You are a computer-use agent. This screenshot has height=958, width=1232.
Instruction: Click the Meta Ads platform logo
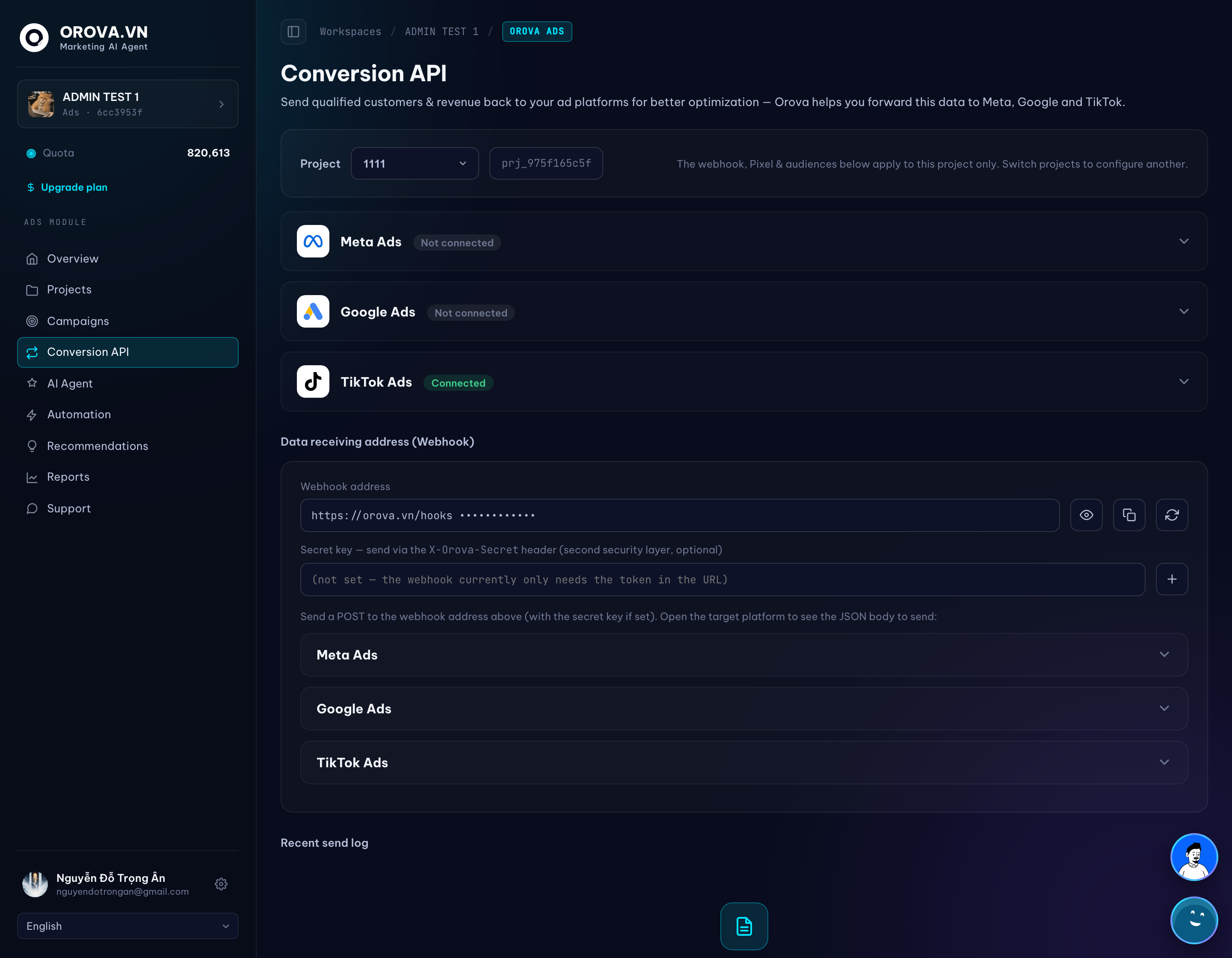(313, 241)
